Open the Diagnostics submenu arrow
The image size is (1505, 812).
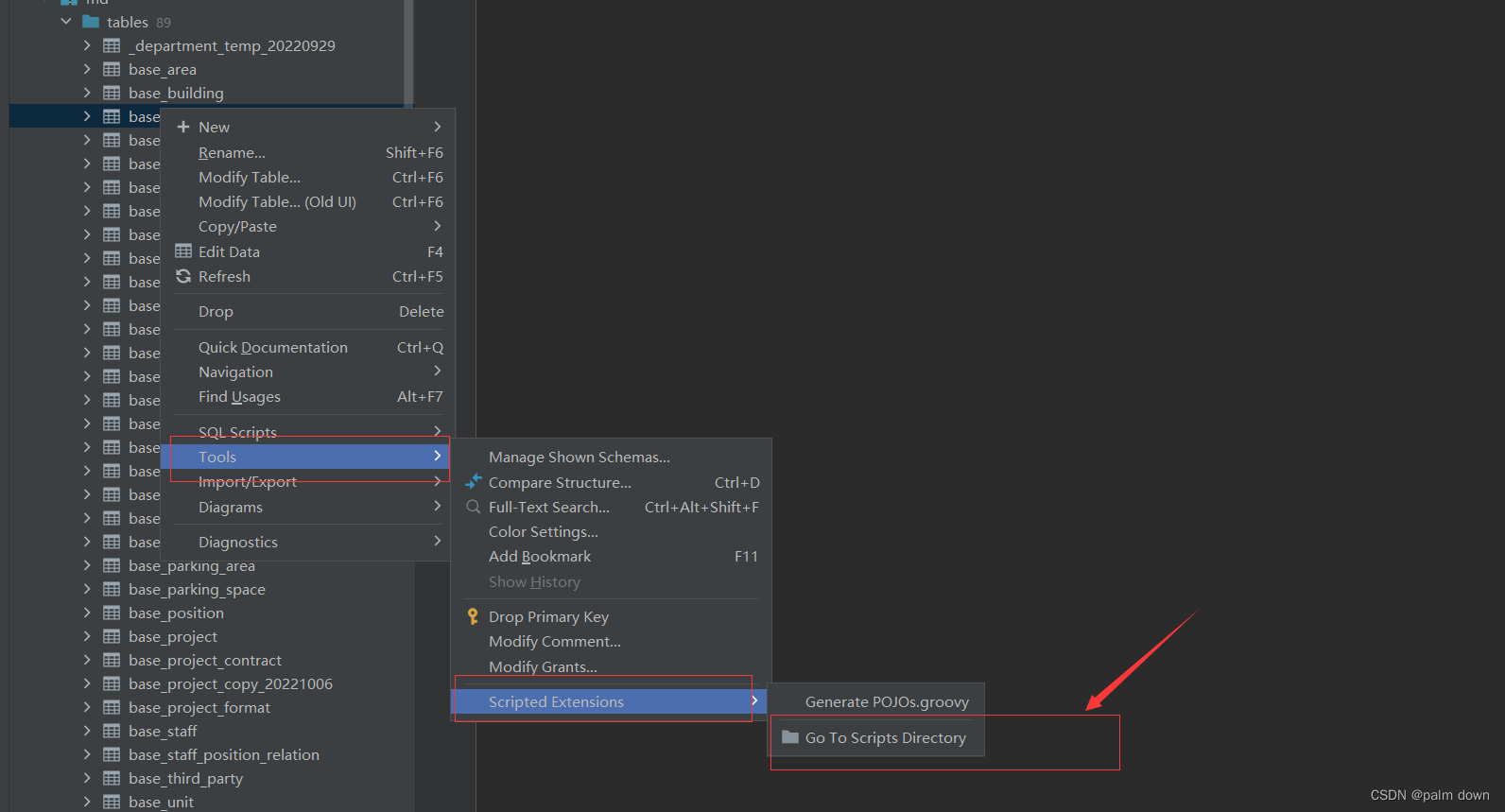pyautogui.click(x=437, y=542)
